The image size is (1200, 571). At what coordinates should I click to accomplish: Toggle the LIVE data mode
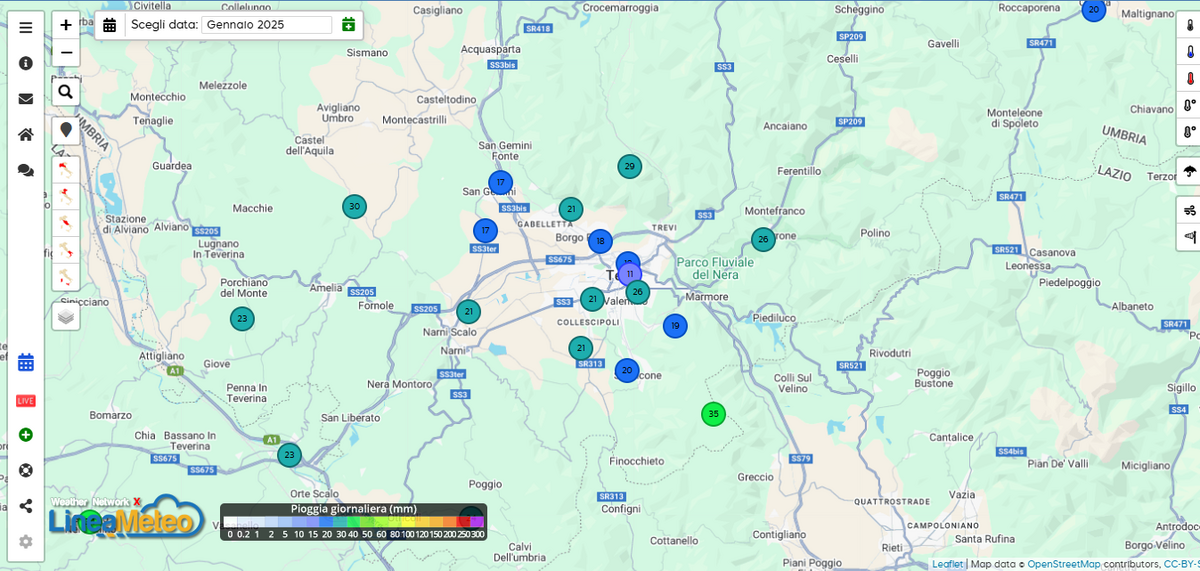tap(26, 400)
